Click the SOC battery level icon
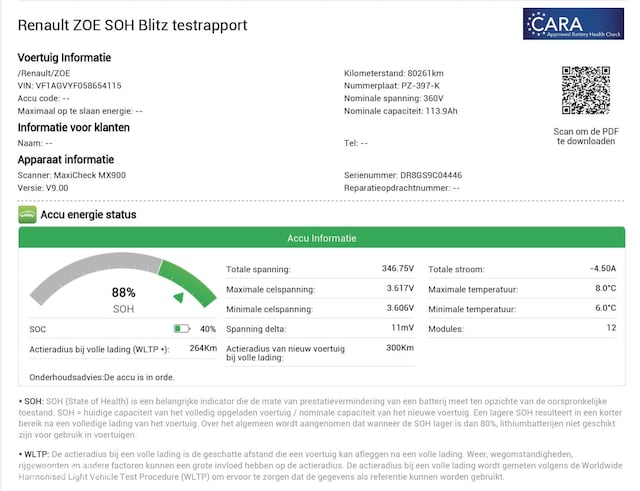Image resolution: width=640 pixels, height=491 pixels. click(181, 328)
